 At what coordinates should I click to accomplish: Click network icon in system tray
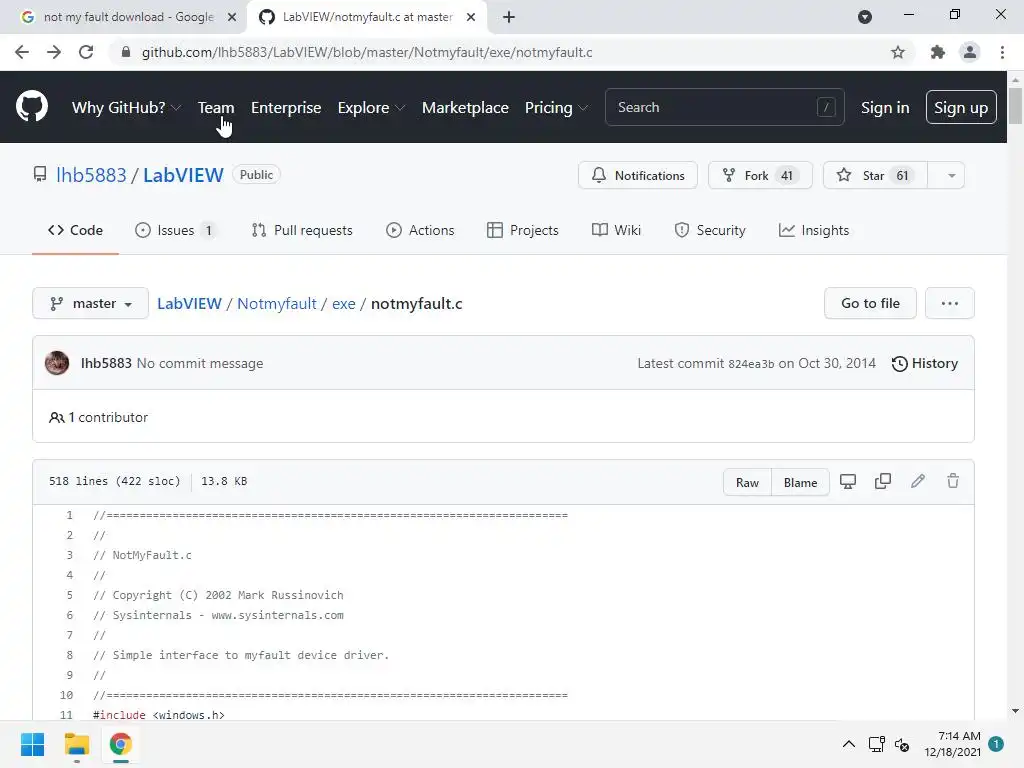(876, 744)
